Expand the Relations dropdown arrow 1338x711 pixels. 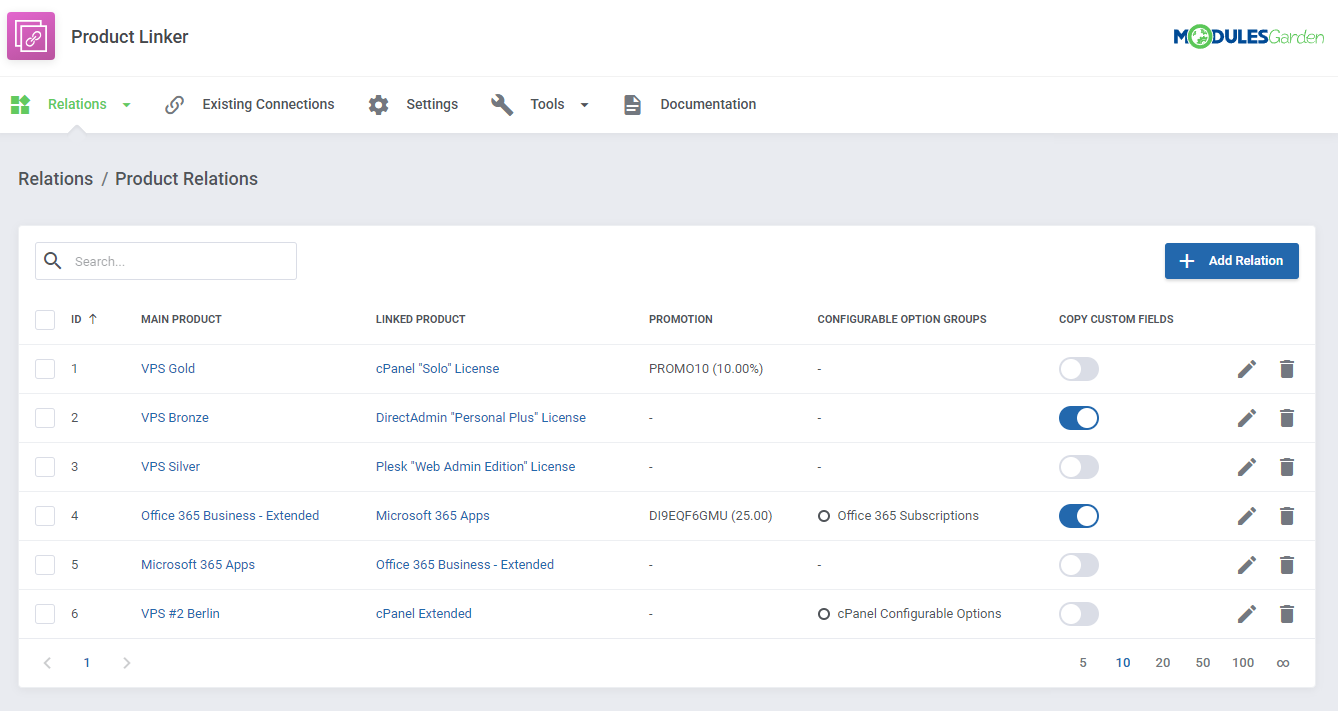[126, 105]
